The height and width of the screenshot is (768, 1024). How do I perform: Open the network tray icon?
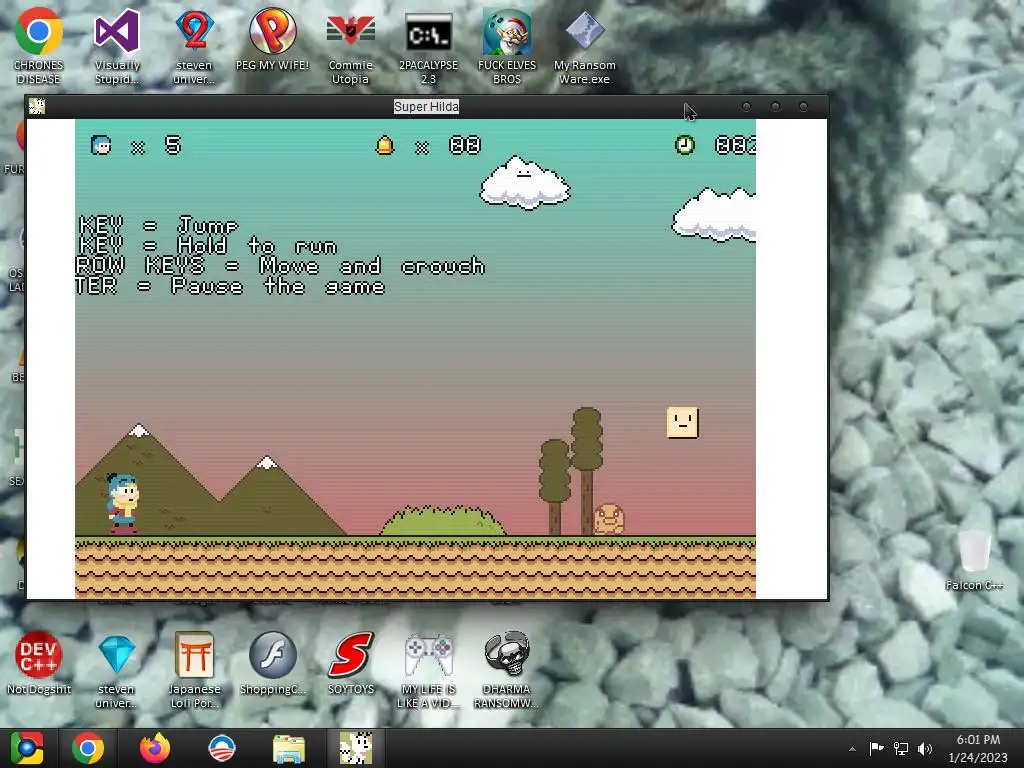(901, 748)
